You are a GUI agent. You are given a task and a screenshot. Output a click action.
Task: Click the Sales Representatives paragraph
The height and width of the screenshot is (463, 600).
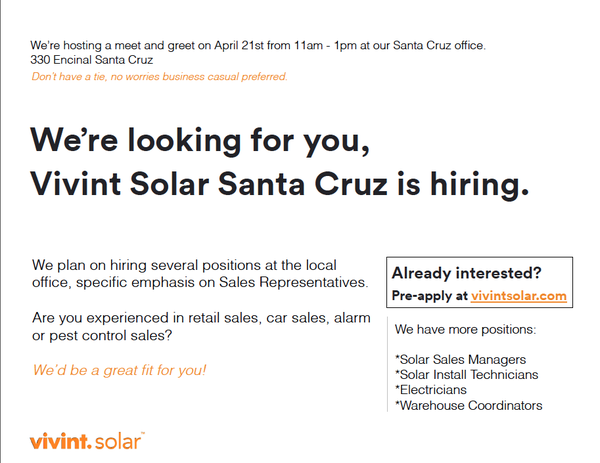[200, 274]
